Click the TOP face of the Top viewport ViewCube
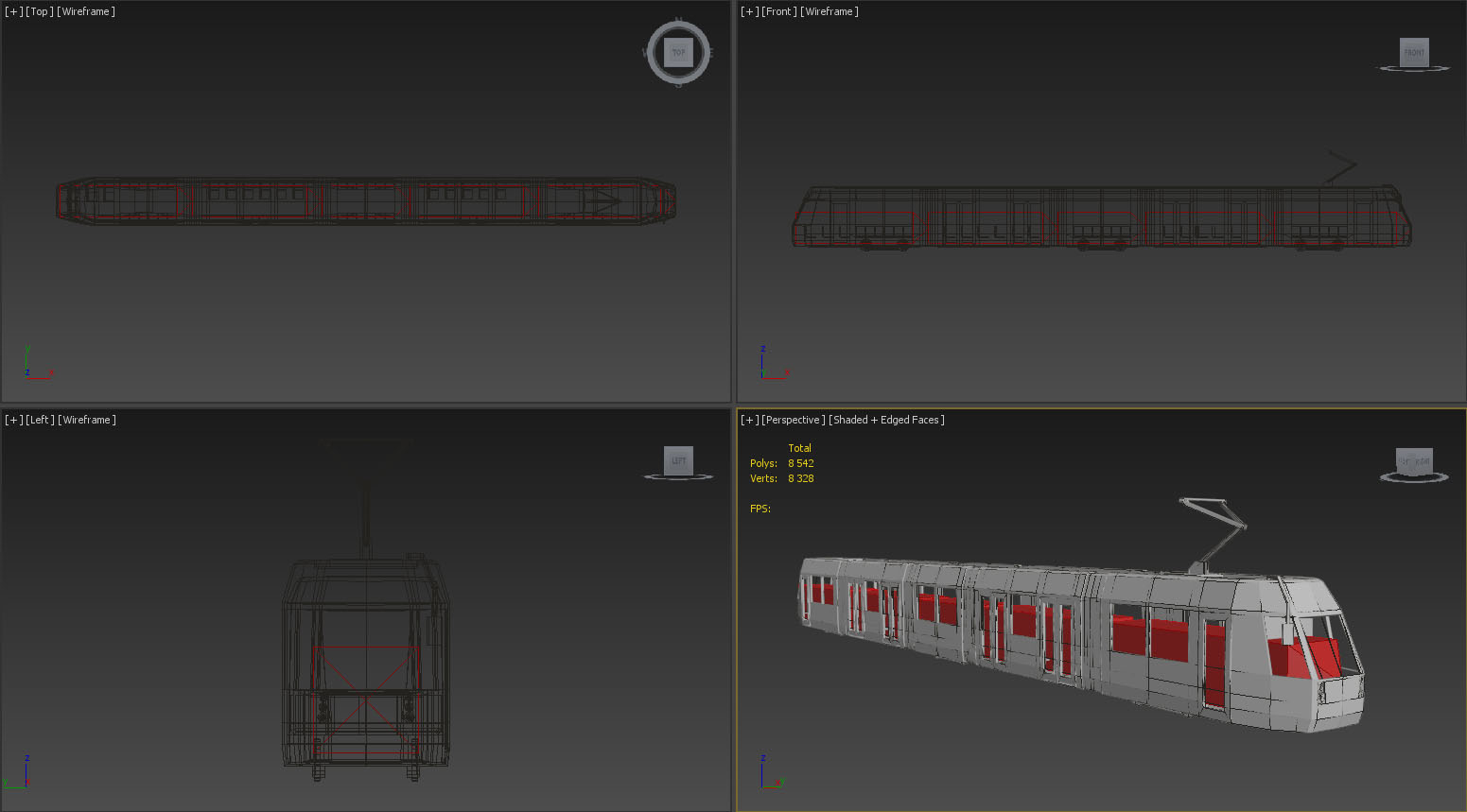This screenshot has height=812, width=1467. 677,53
